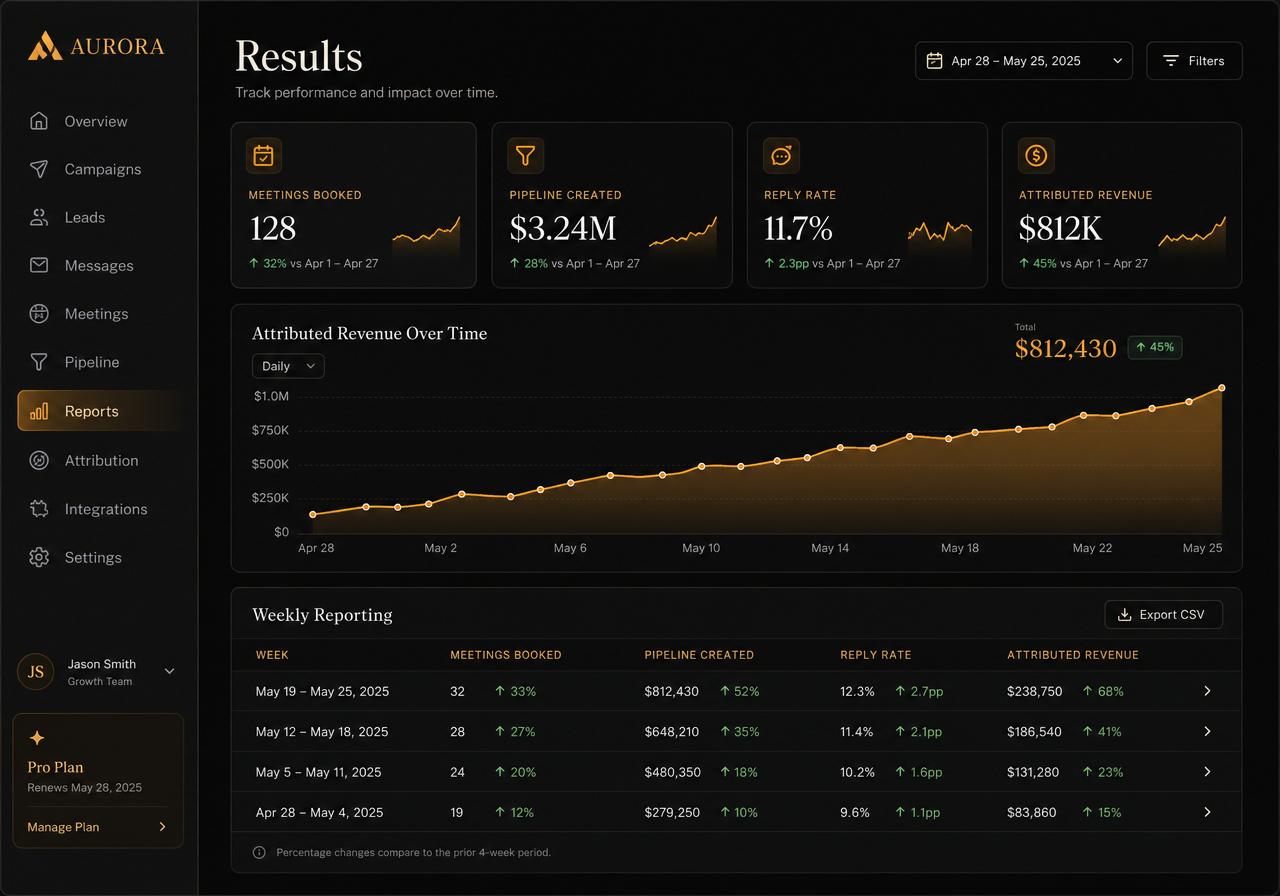1280x896 pixels.
Task: Click the $812,430 total revenue value
Action: (1065, 348)
